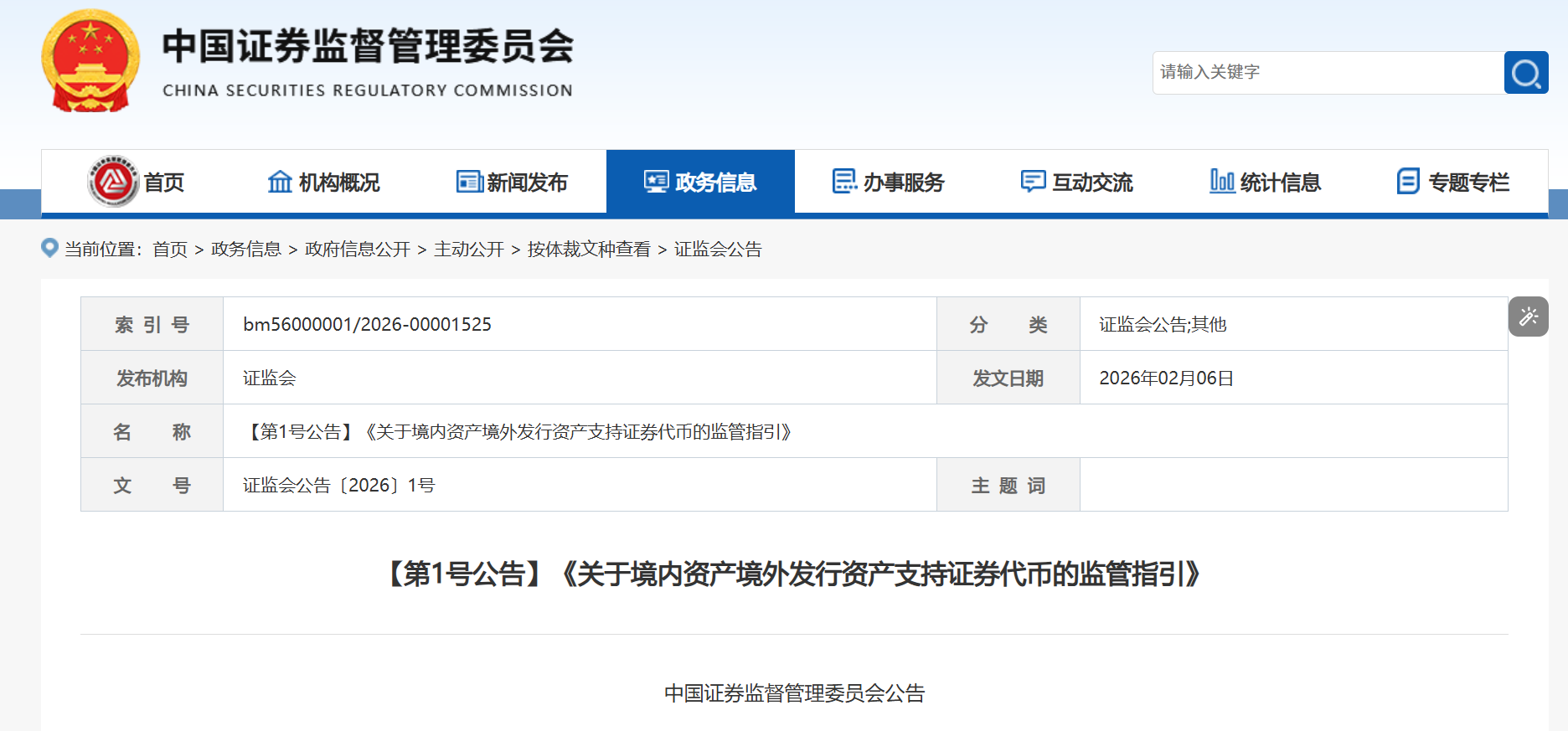Click the 证监会公告;其他 category value
This screenshot has width=1568, height=731.
[x=1163, y=324]
